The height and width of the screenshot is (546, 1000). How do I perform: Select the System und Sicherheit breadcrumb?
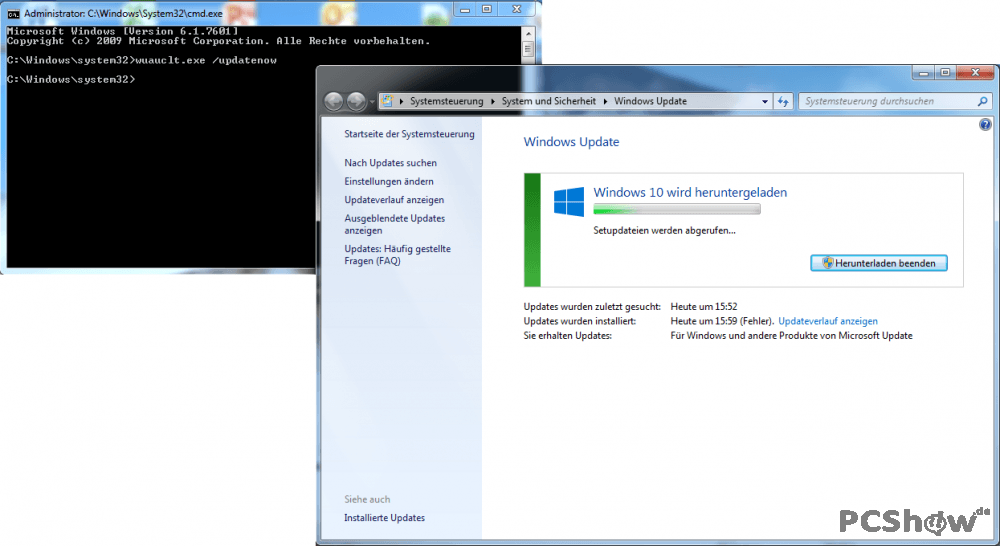click(548, 101)
